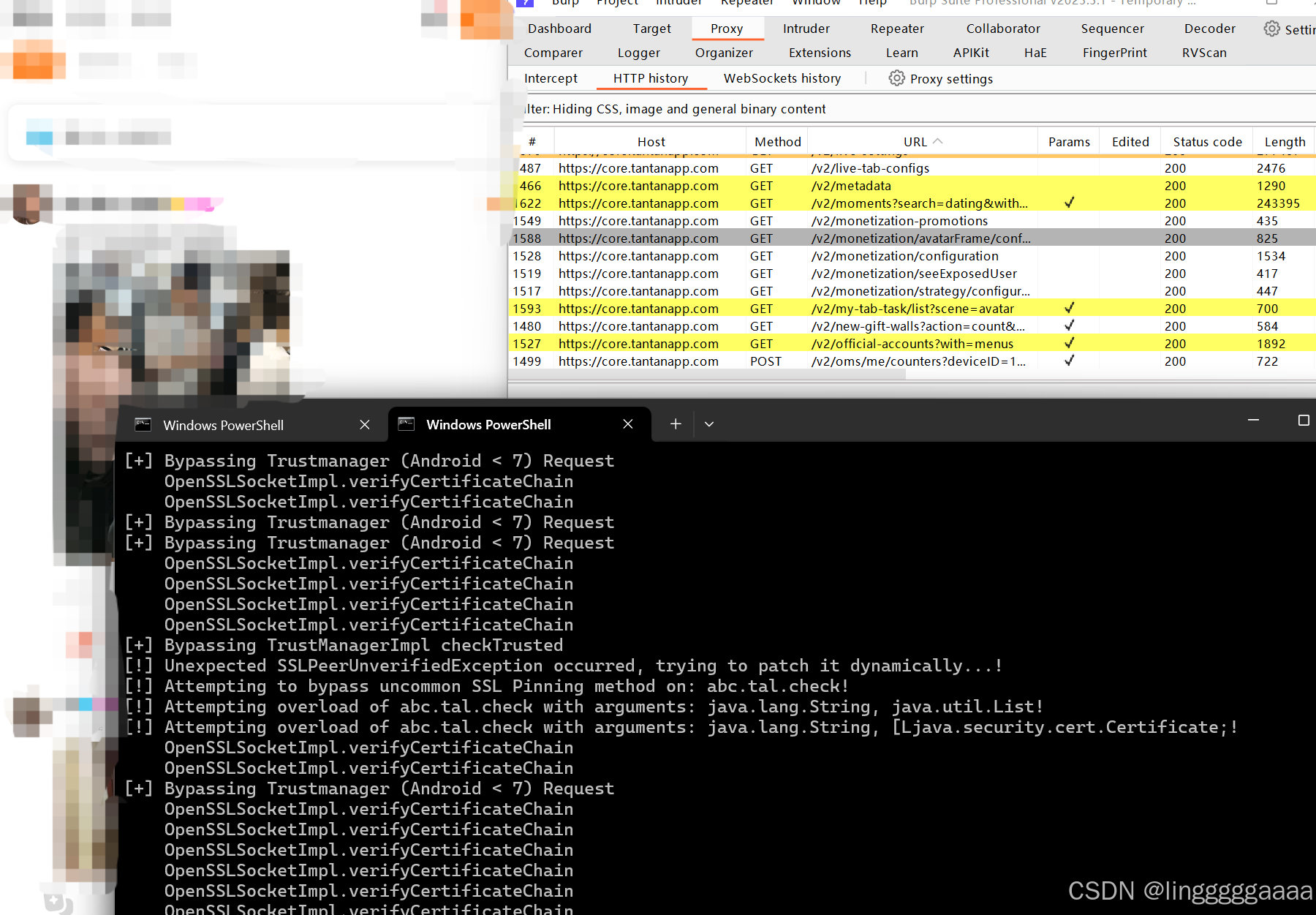The height and width of the screenshot is (915, 1316).
Task: Select the HTTP history sub-tab
Action: point(651,78)
